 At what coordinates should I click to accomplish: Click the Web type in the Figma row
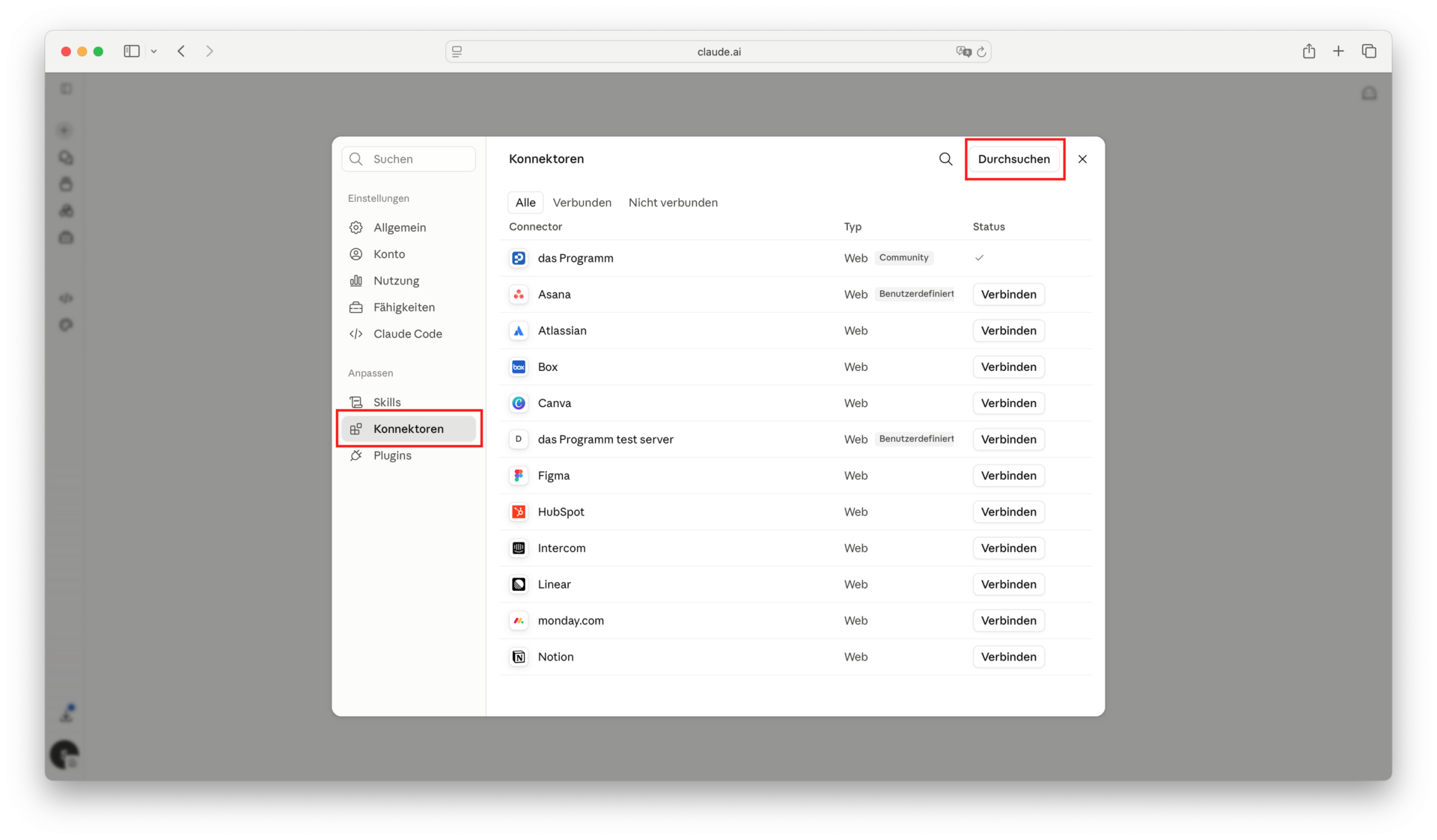[x=855, y=476]
